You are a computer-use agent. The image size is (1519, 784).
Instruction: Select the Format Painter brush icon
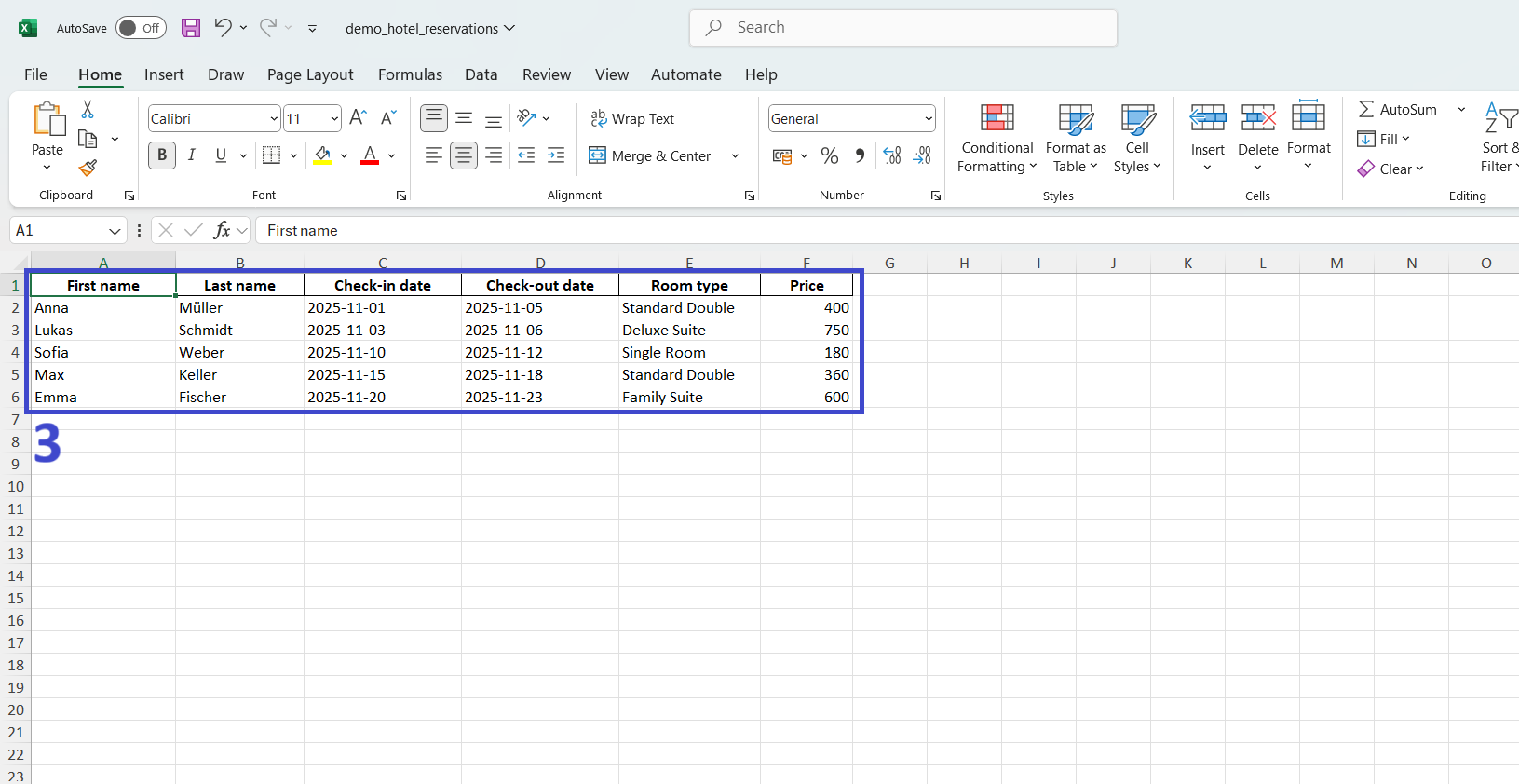(88, 168)
